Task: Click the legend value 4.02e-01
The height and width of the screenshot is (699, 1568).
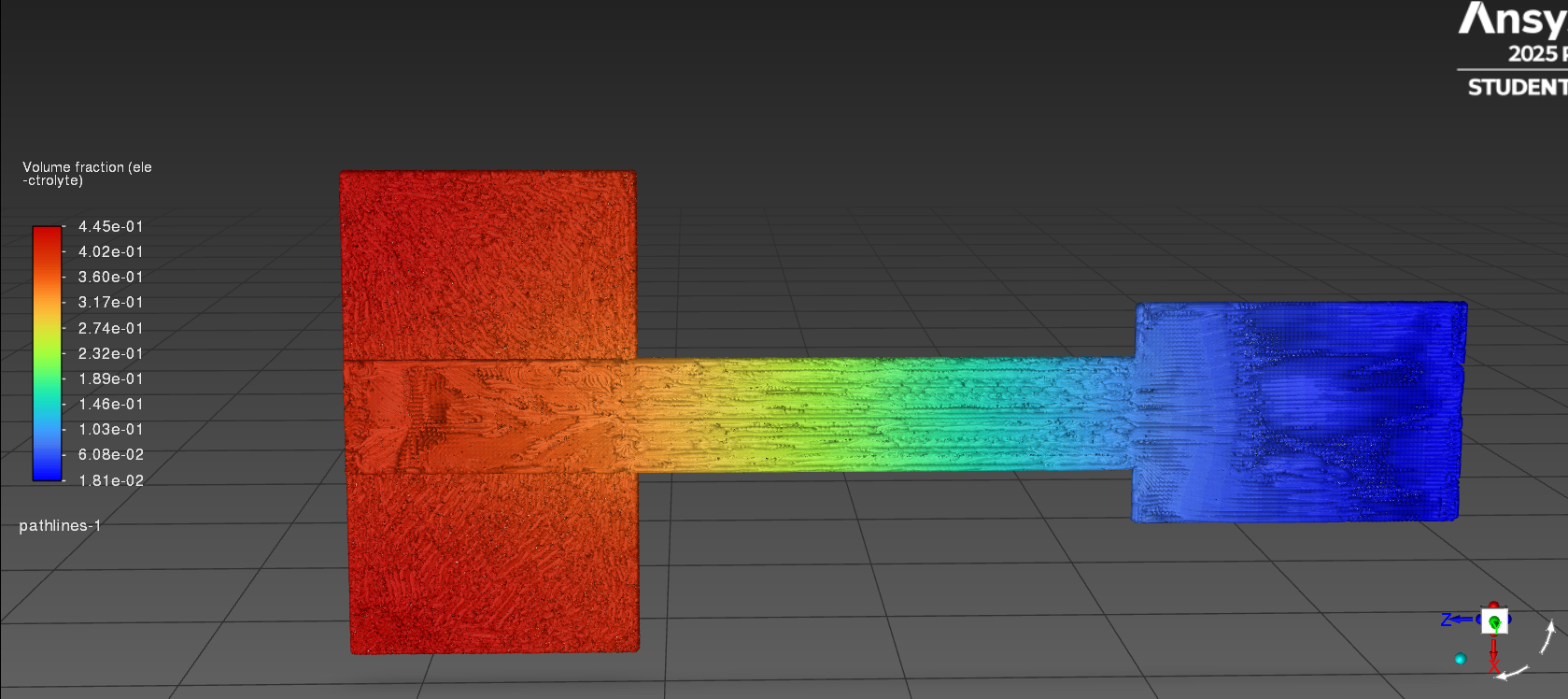Action: (x=111, y=251)
